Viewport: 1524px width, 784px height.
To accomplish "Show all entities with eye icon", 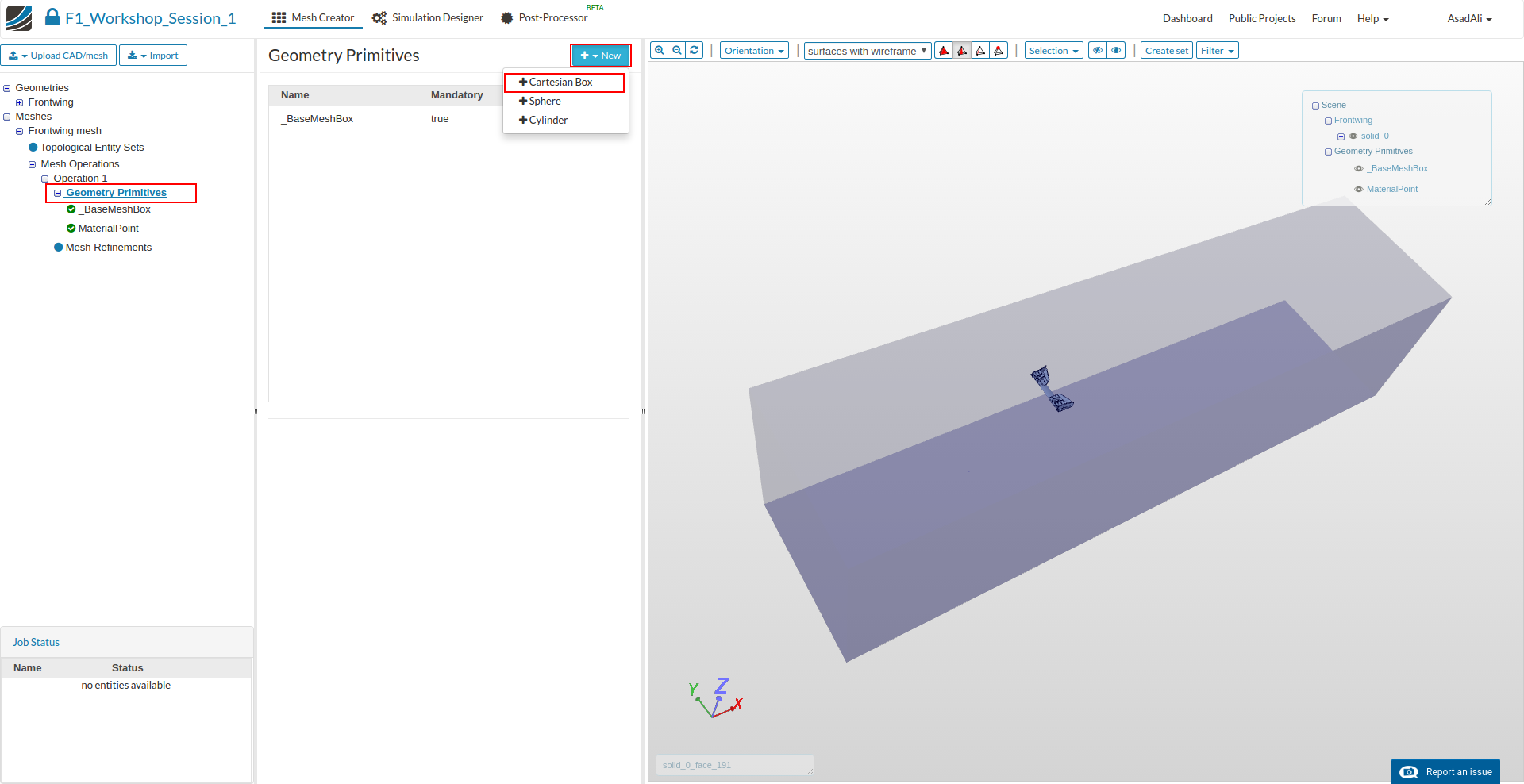I will tap(1116, 51).
